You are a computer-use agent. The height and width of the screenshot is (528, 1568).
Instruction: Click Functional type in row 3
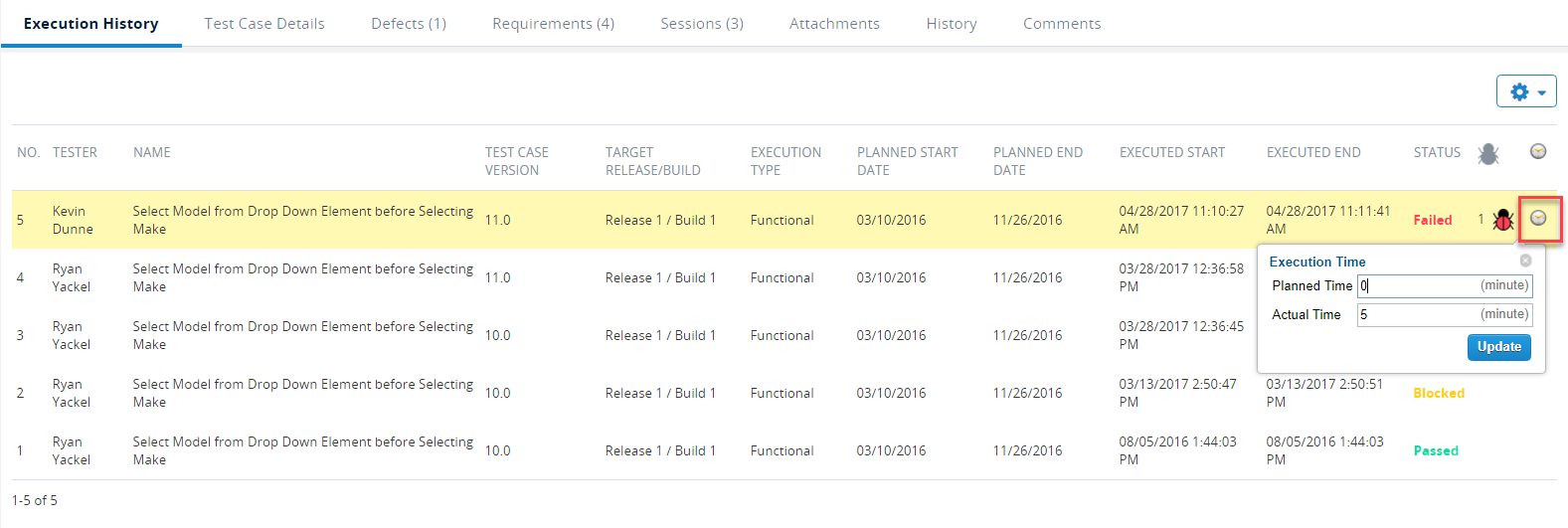coord(782,335)
